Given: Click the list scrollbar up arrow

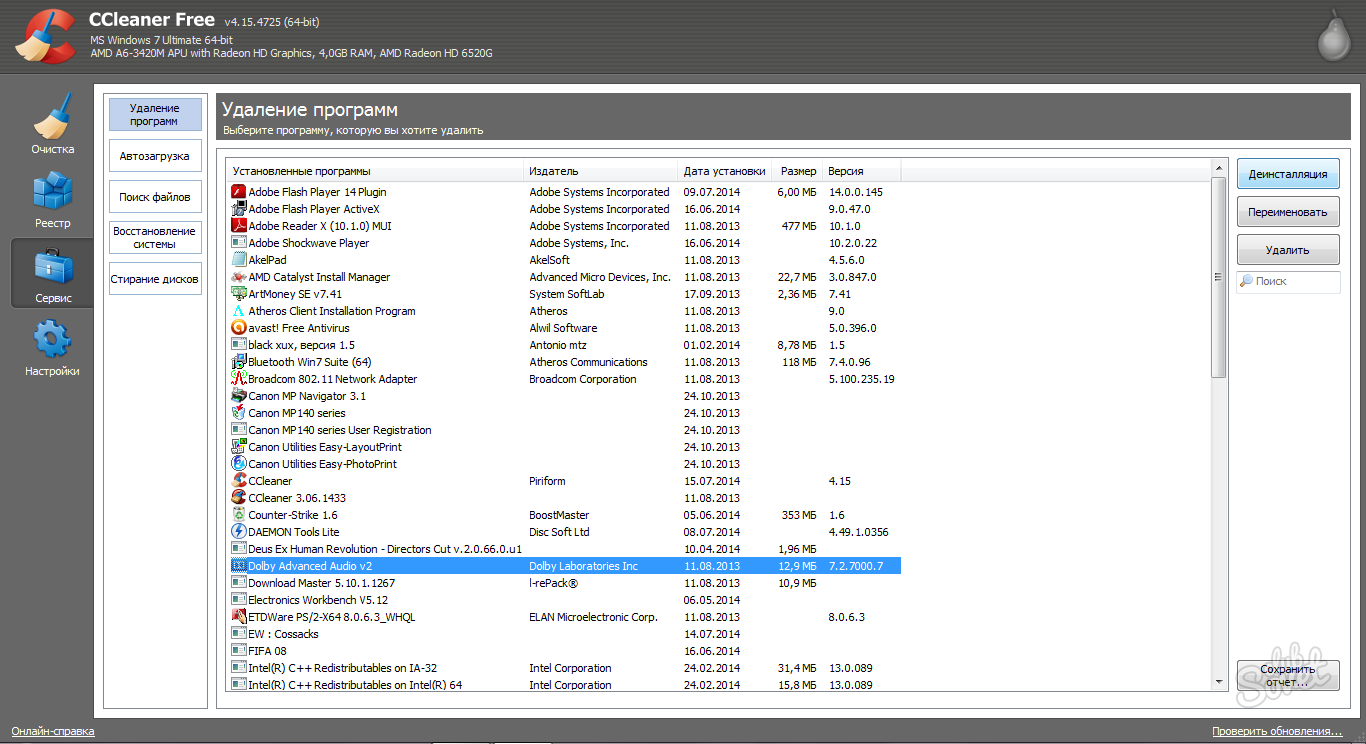Looking at the screenshot, I should (1218, 168).
